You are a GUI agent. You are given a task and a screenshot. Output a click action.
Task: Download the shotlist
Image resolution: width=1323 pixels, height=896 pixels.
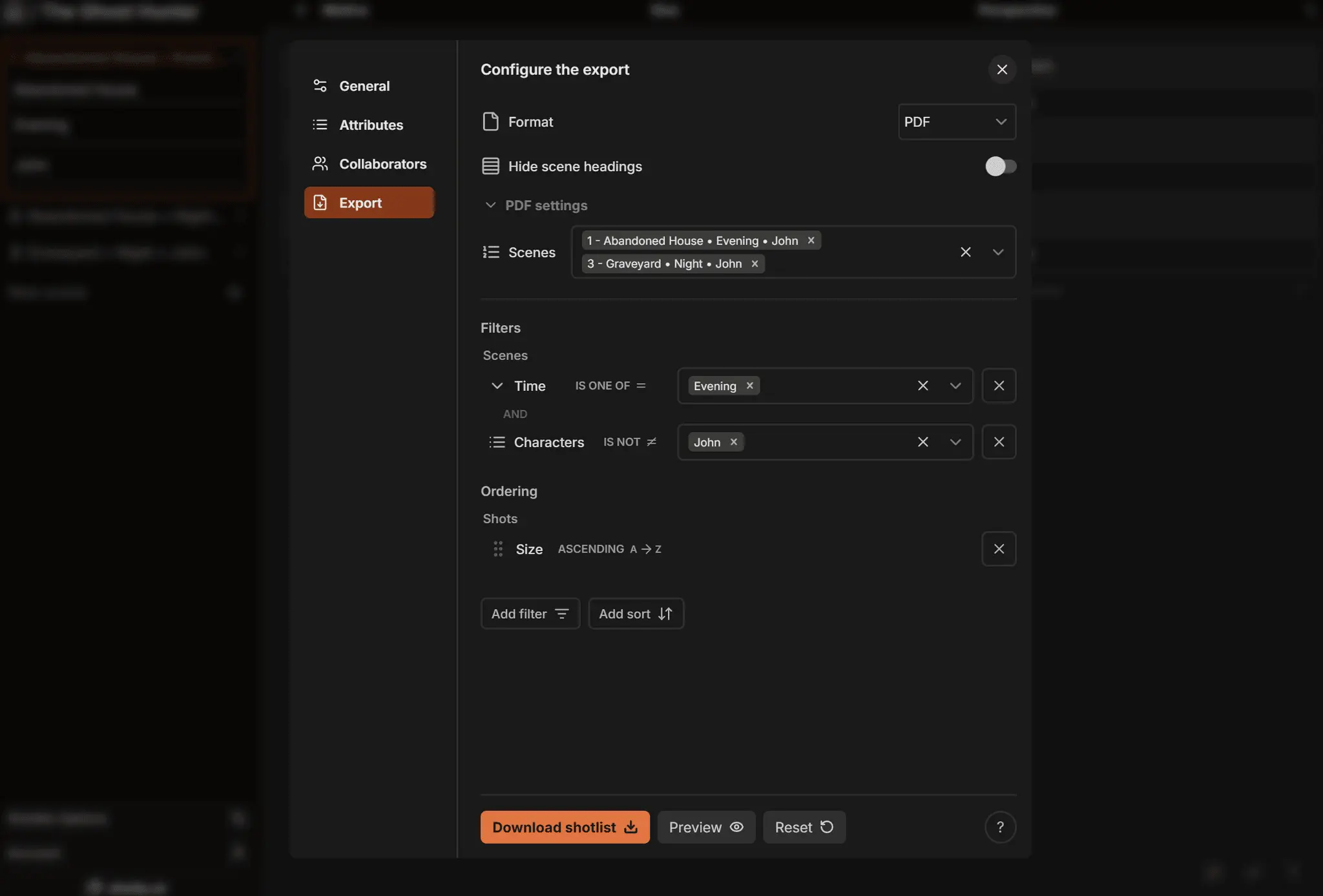(x=565, y=828)
